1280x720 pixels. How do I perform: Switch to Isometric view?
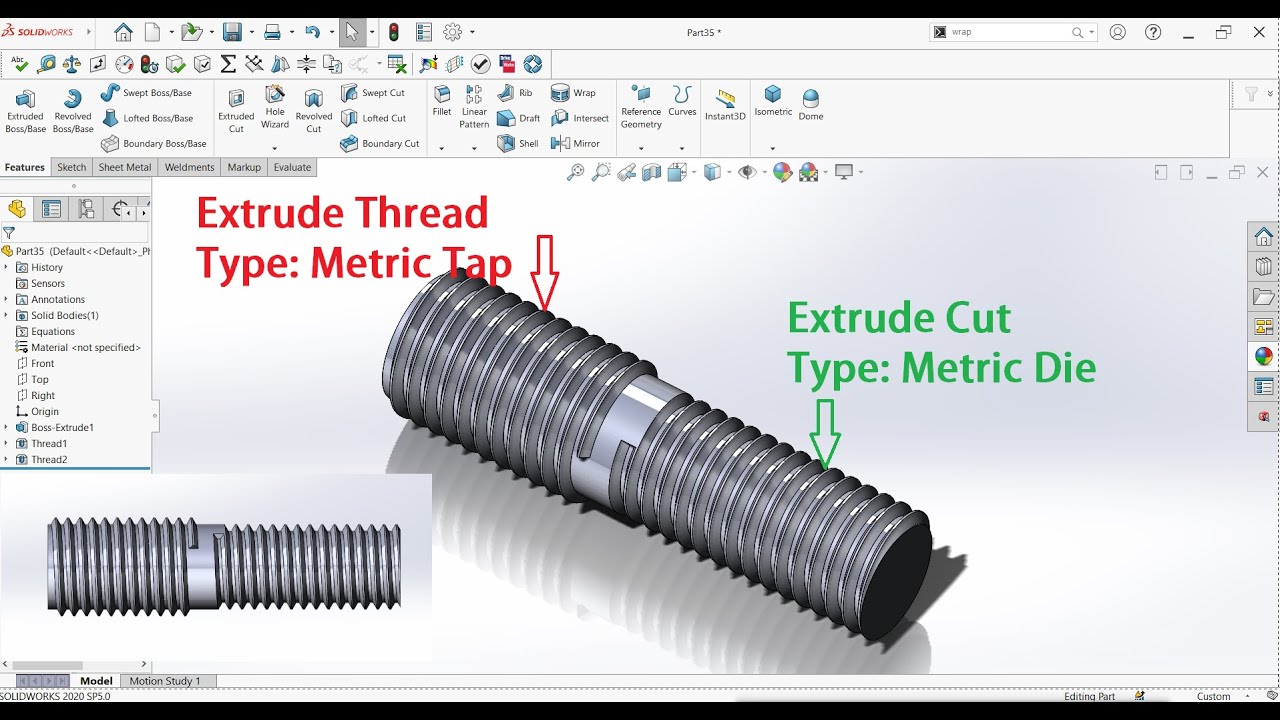tap(773, 101)
